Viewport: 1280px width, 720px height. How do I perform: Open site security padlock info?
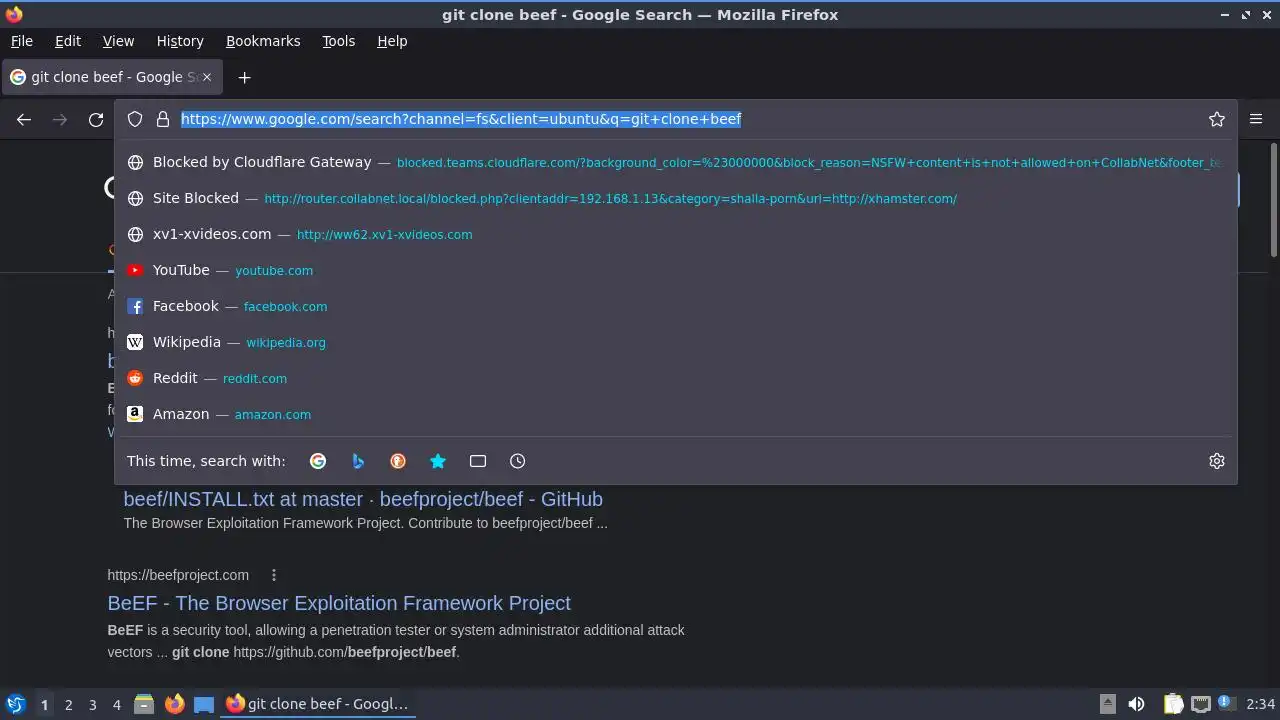pos(163,119)
